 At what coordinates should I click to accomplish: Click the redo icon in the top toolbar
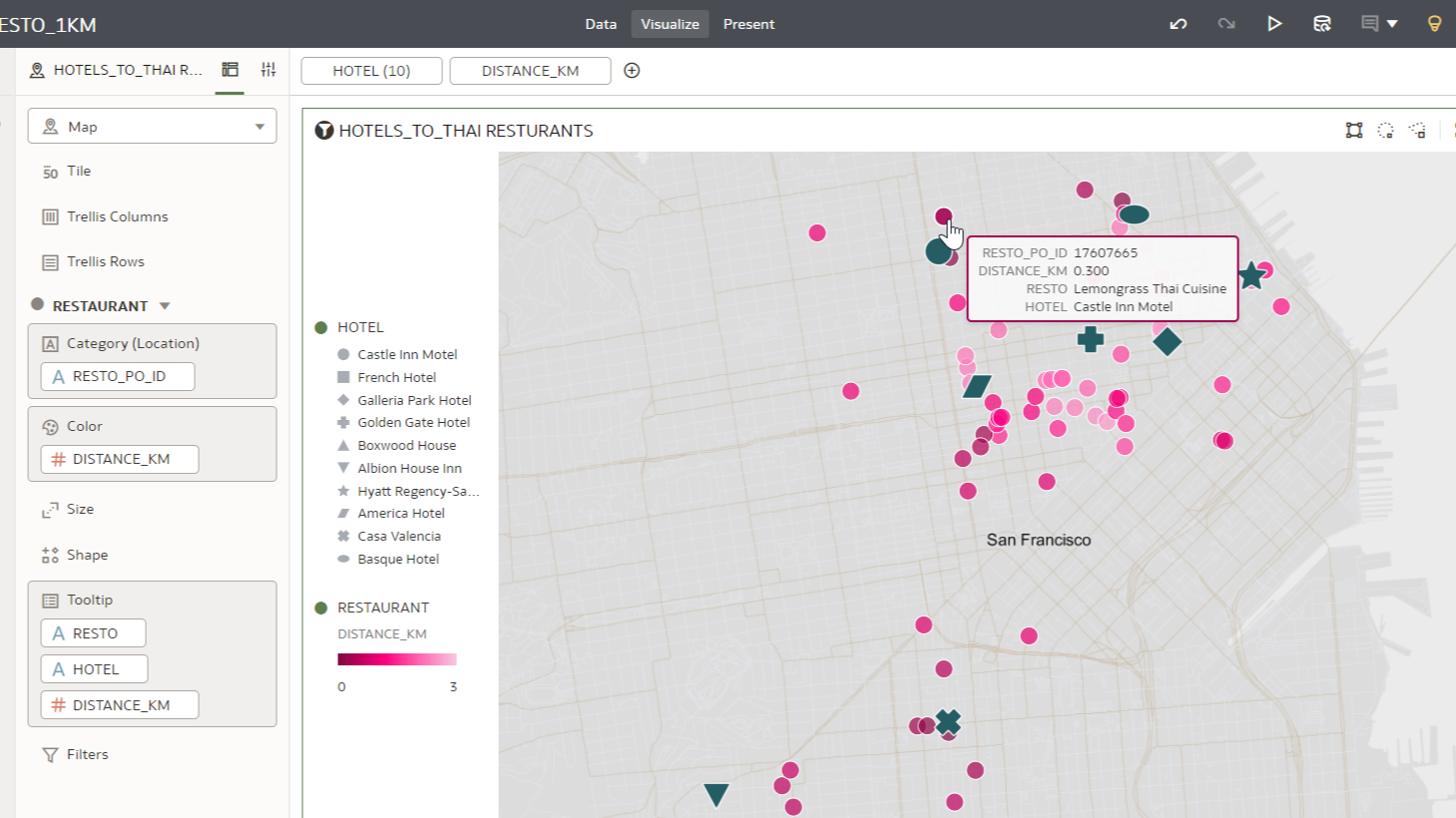(1225, 23)
